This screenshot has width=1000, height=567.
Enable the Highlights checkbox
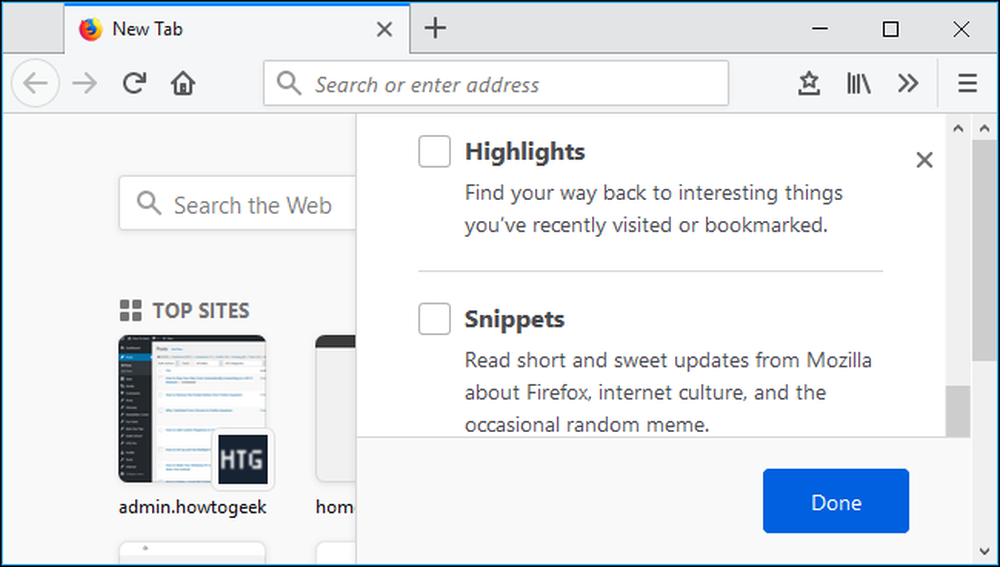coord(434,151)
